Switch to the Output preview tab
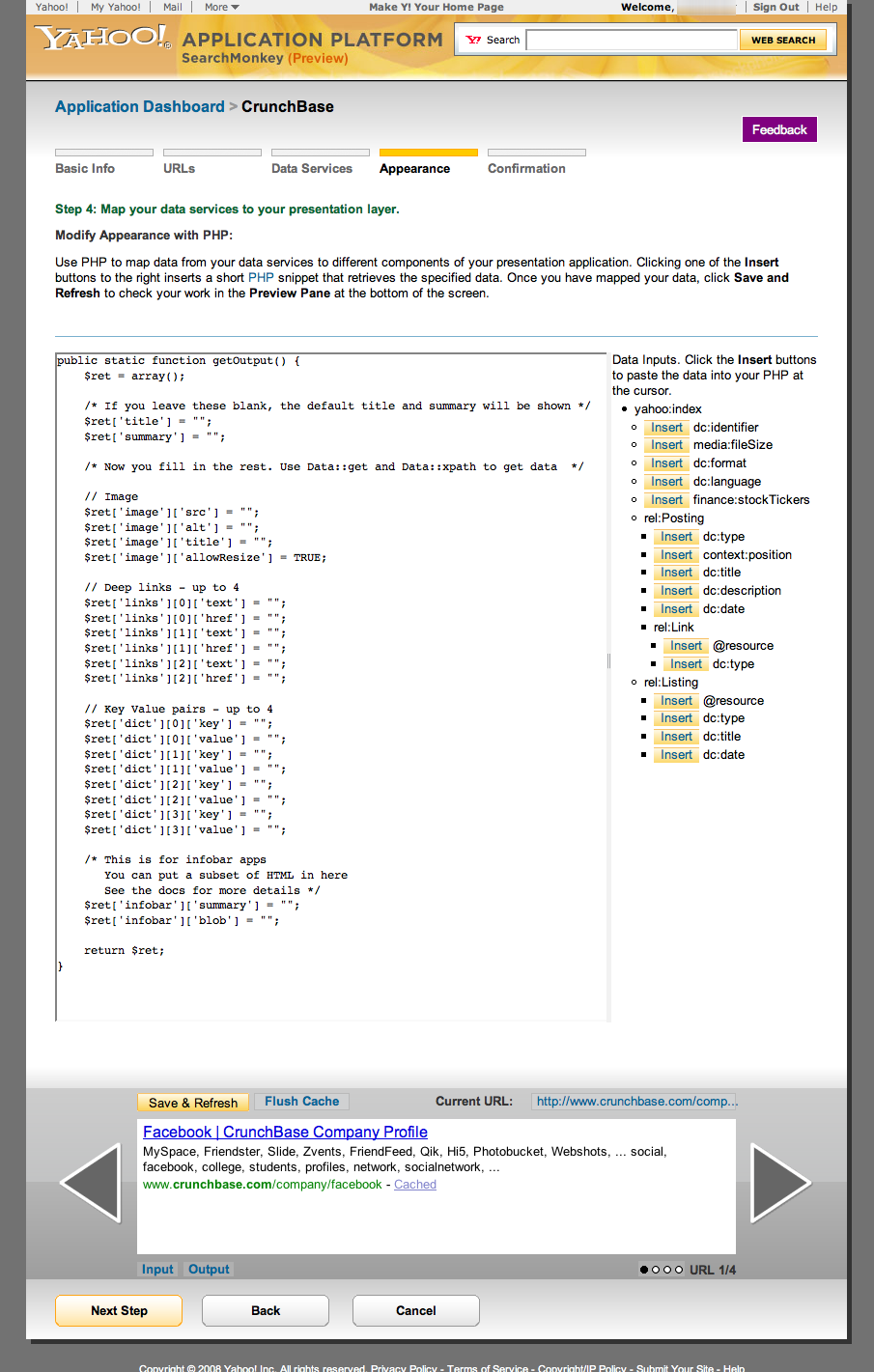This screenshot has height=1372, width=874. 209,1270
